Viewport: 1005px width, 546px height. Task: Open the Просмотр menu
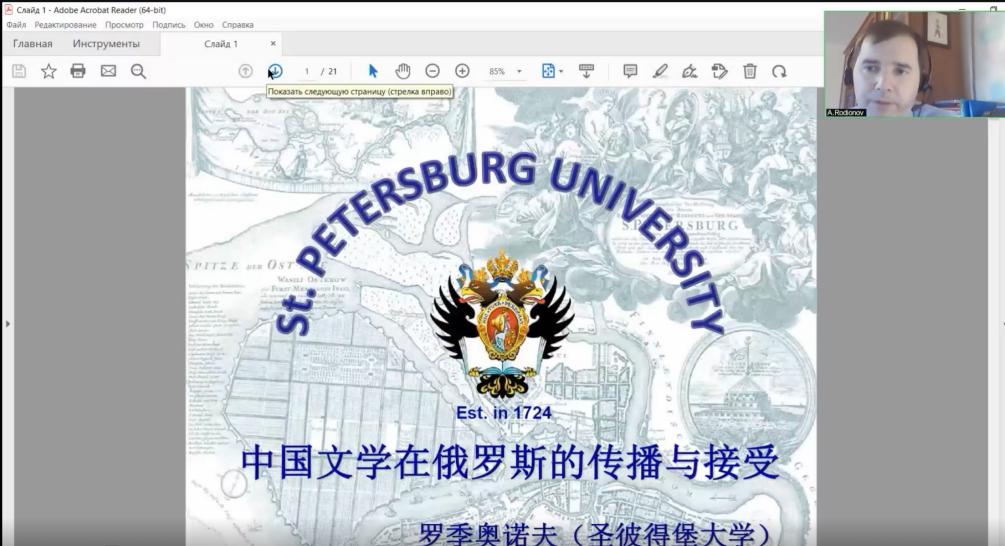tap(124, 25)
